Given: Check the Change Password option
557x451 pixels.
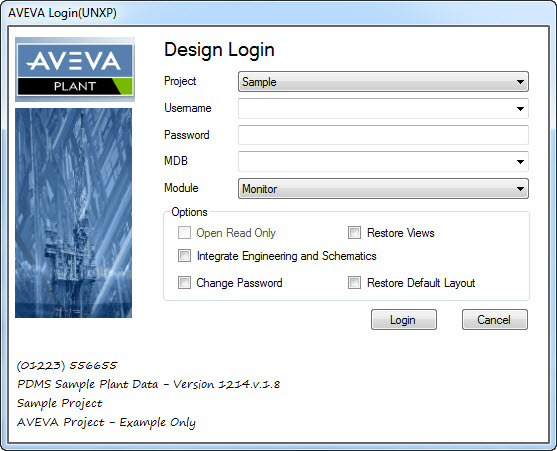Looking at the screenshot, I should pos(184,283).
